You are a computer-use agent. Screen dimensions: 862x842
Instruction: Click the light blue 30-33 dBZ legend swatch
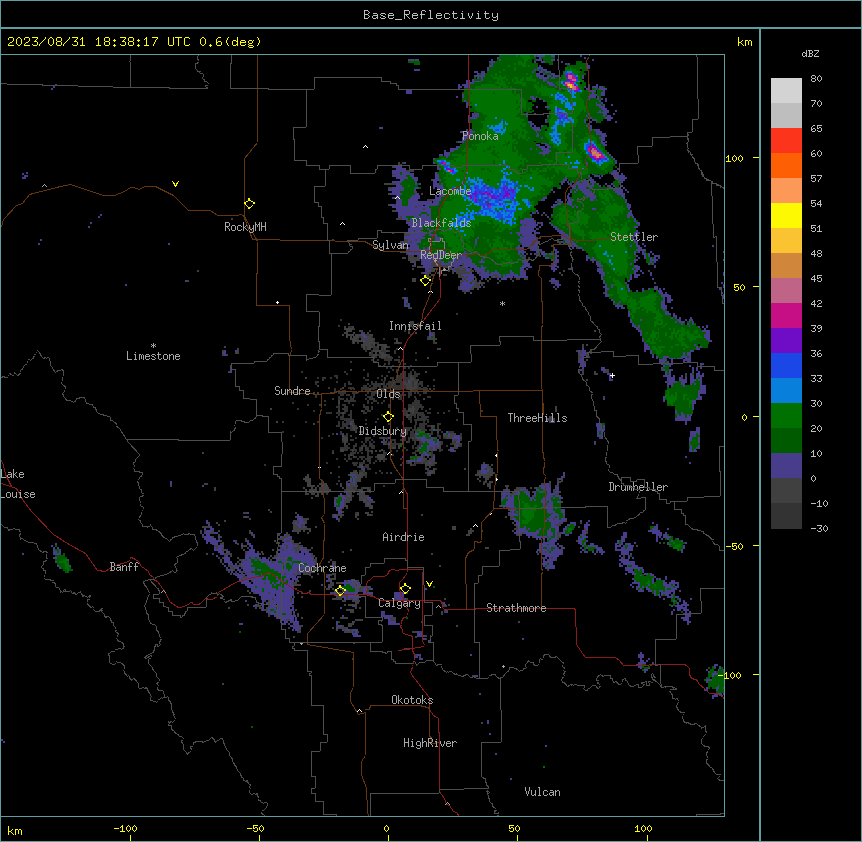(x=786, y=391)
